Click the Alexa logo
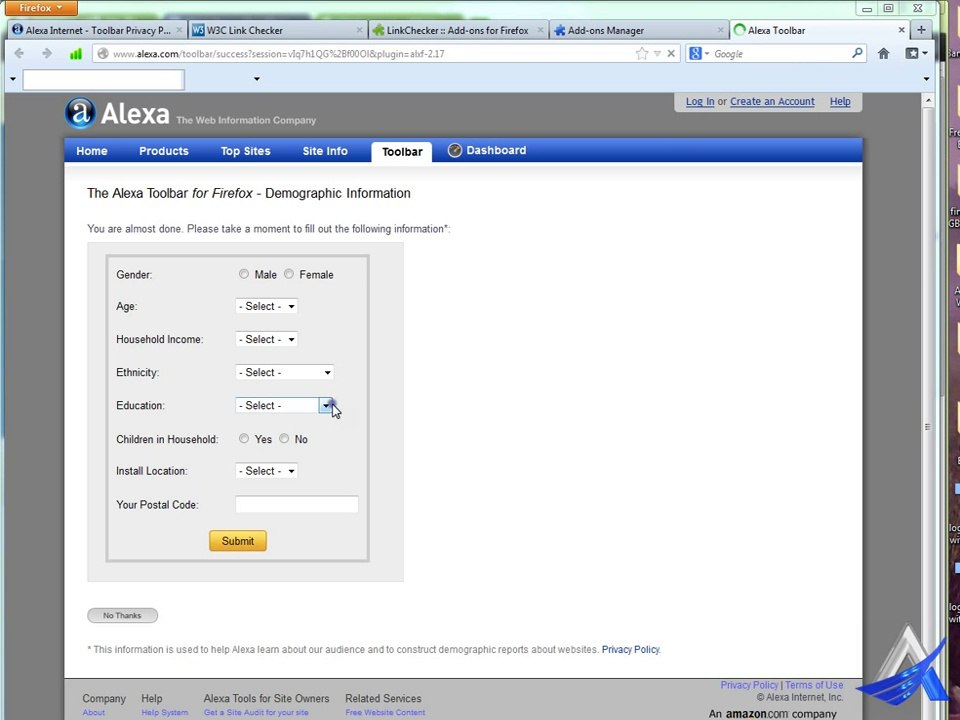Screen dimensions: 960x720 coord(118,113)
